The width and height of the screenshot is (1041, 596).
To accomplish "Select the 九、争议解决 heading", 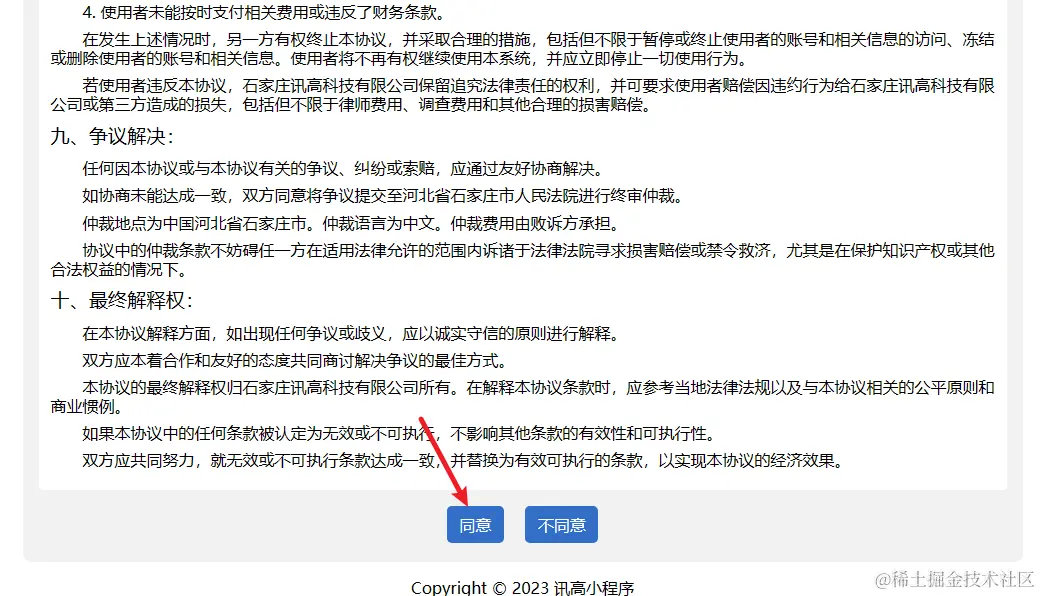I will coord(112,137).
